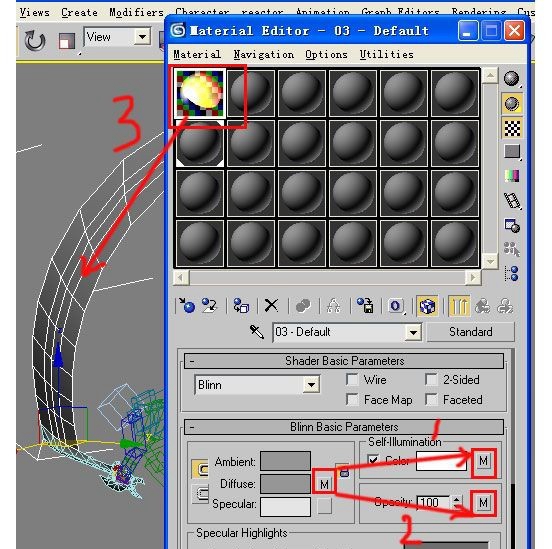Click the Diffuse map M button
Screen dimensions: 552x549
click(x=324, y=484)
